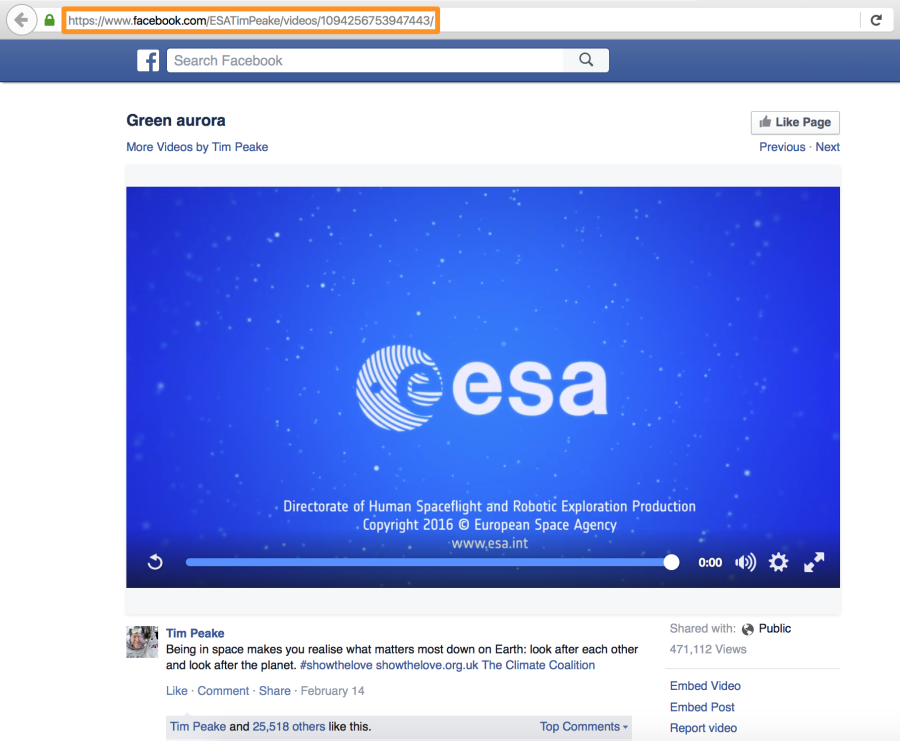Click the 0:00 time display
This screenshot has height=741, width=900.
tap(710, 562)
